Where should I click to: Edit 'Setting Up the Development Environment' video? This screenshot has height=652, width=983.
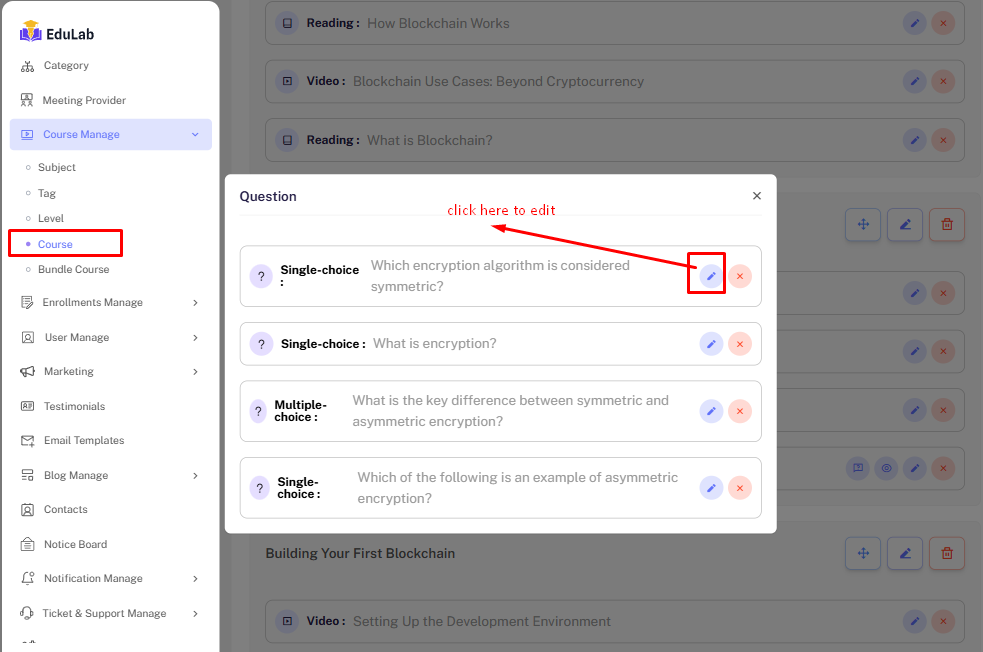click(x=914, y=622)
